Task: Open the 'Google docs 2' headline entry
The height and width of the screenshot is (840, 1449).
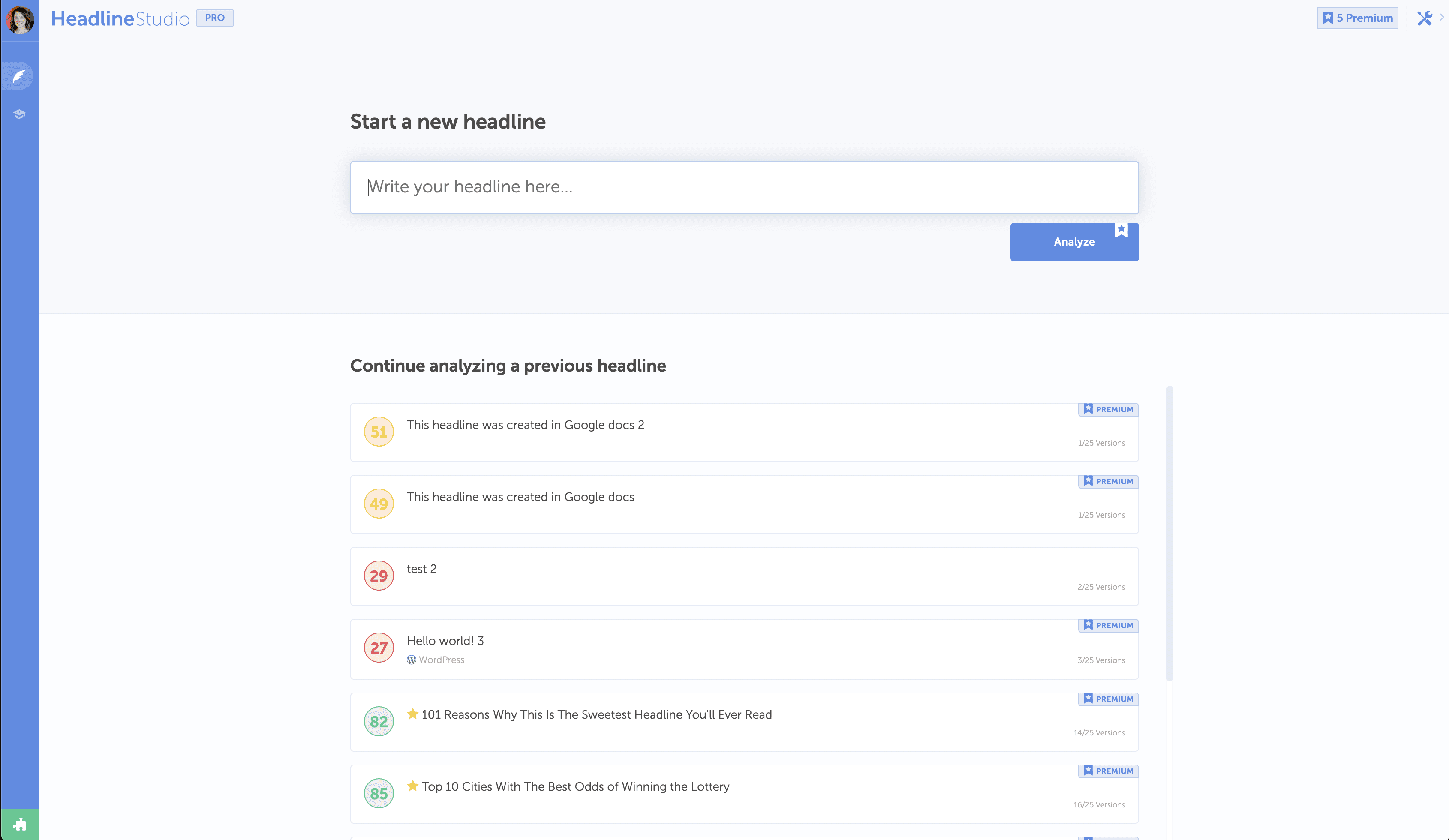Action: (x=525, y=425)
